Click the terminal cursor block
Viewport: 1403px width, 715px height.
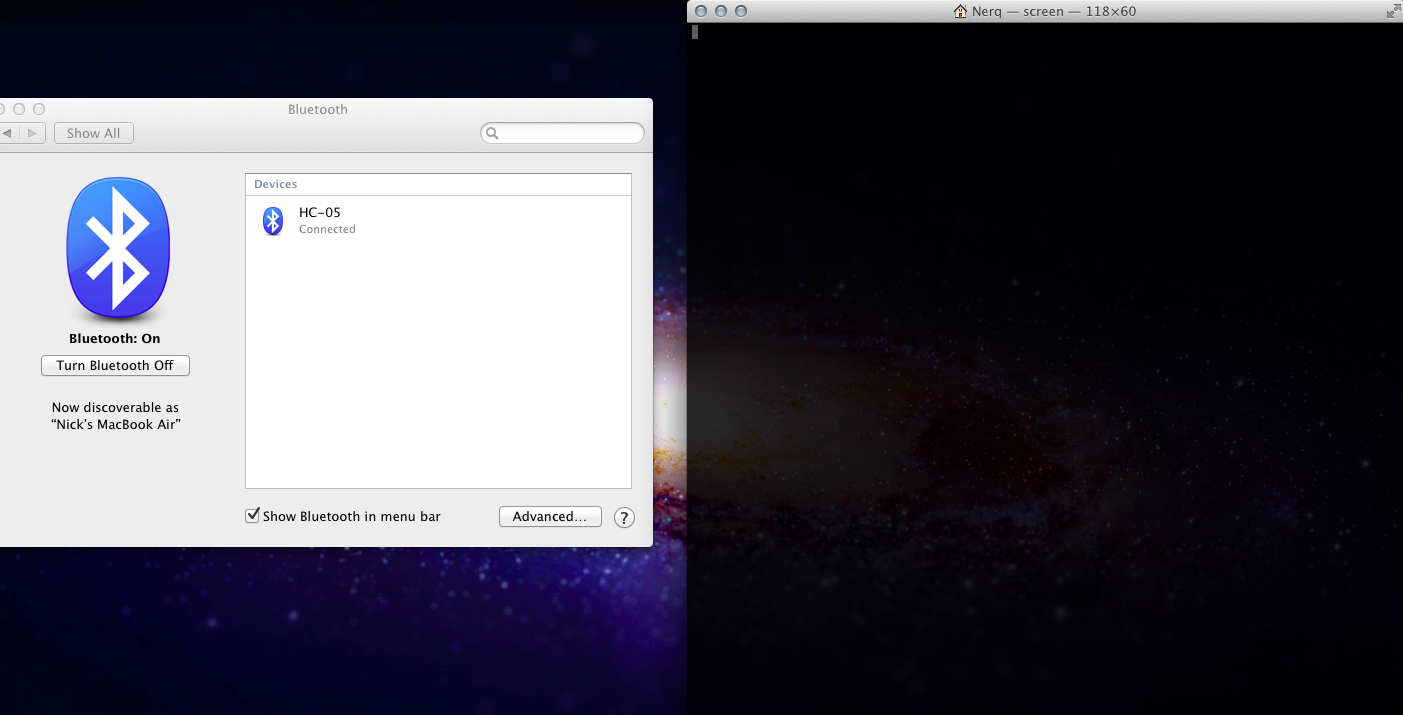[695, 32]
